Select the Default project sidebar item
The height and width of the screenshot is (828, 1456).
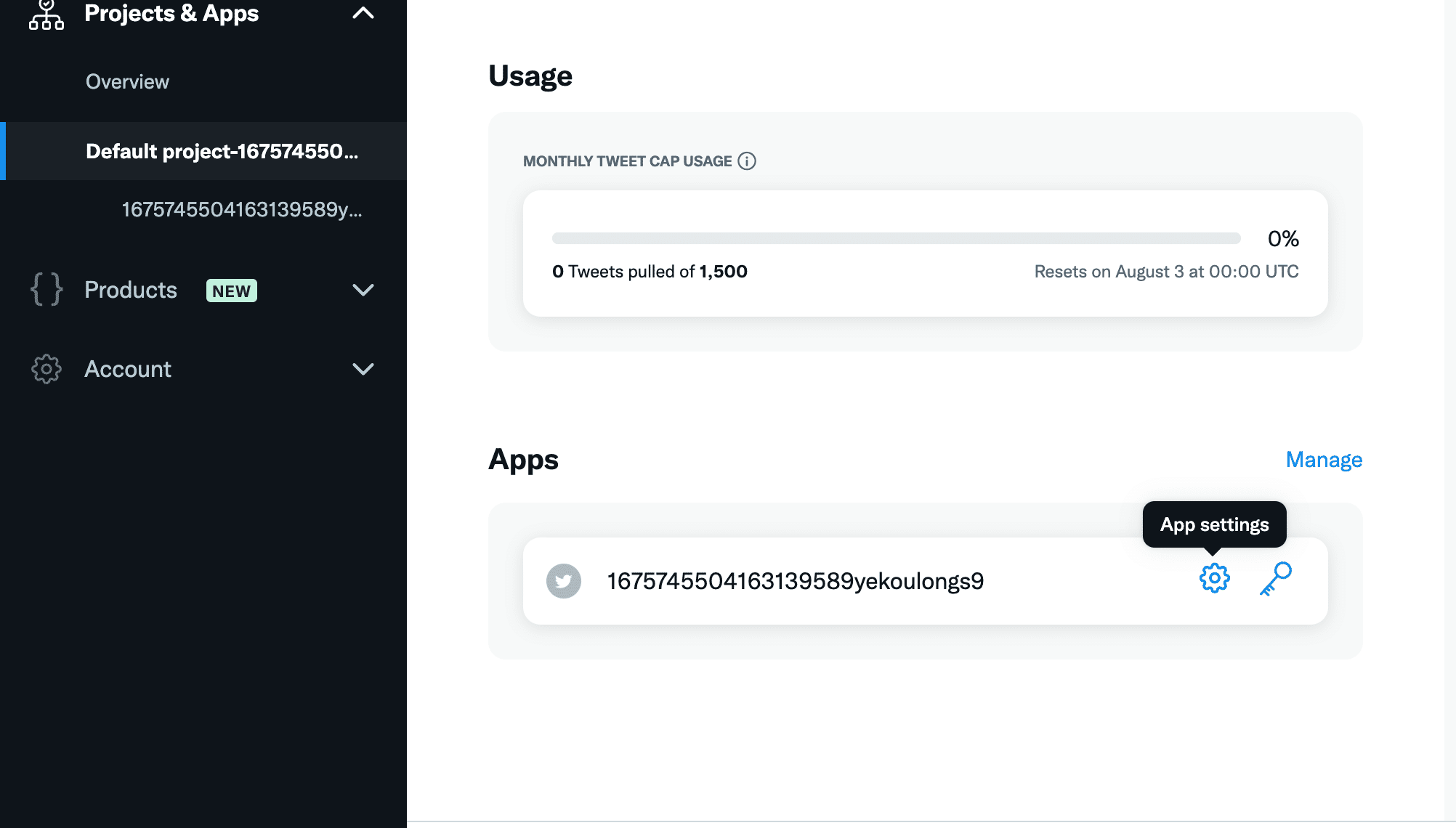click(222, 151)
